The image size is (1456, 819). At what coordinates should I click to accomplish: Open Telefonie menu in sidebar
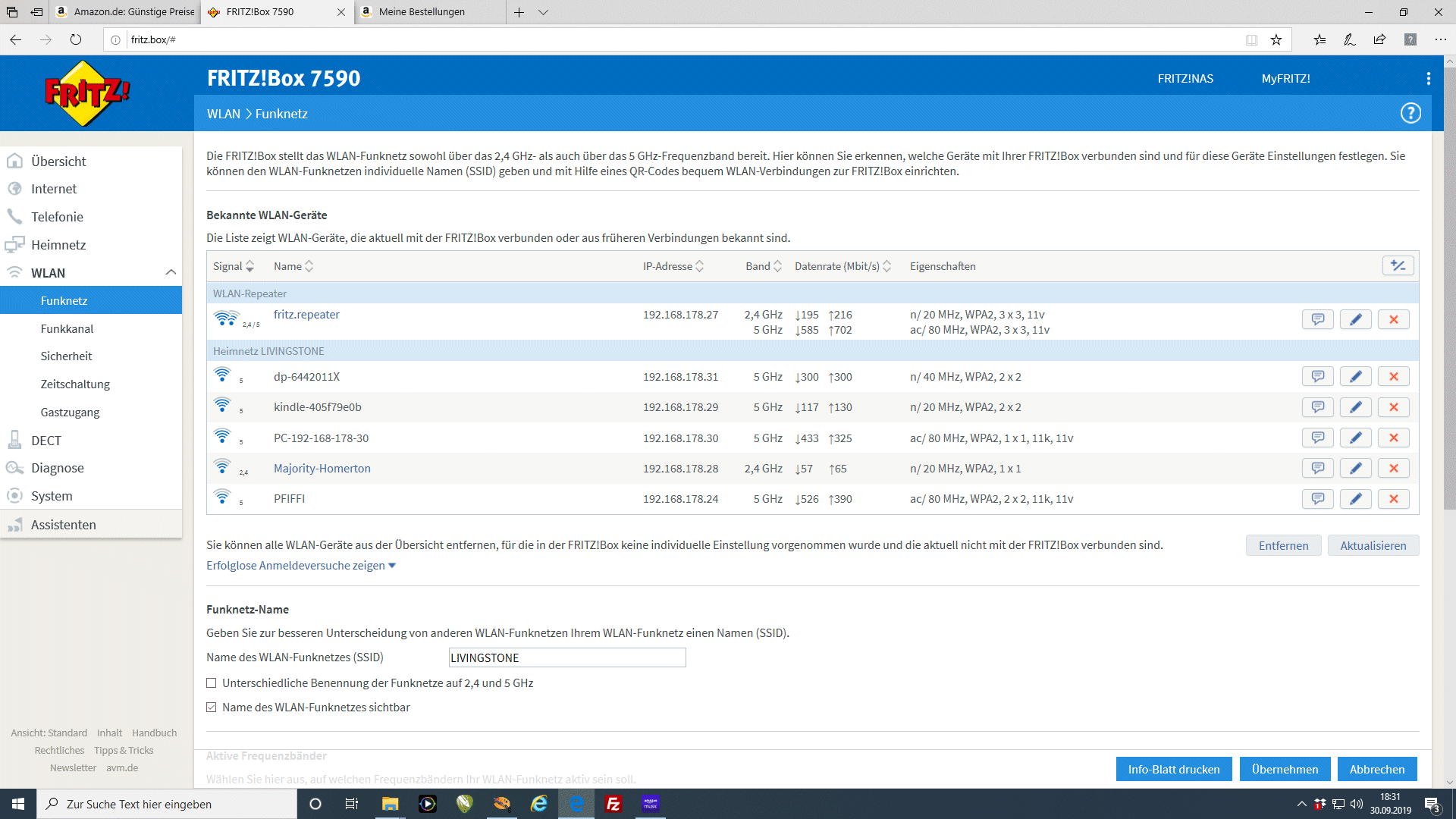point(91,217)
